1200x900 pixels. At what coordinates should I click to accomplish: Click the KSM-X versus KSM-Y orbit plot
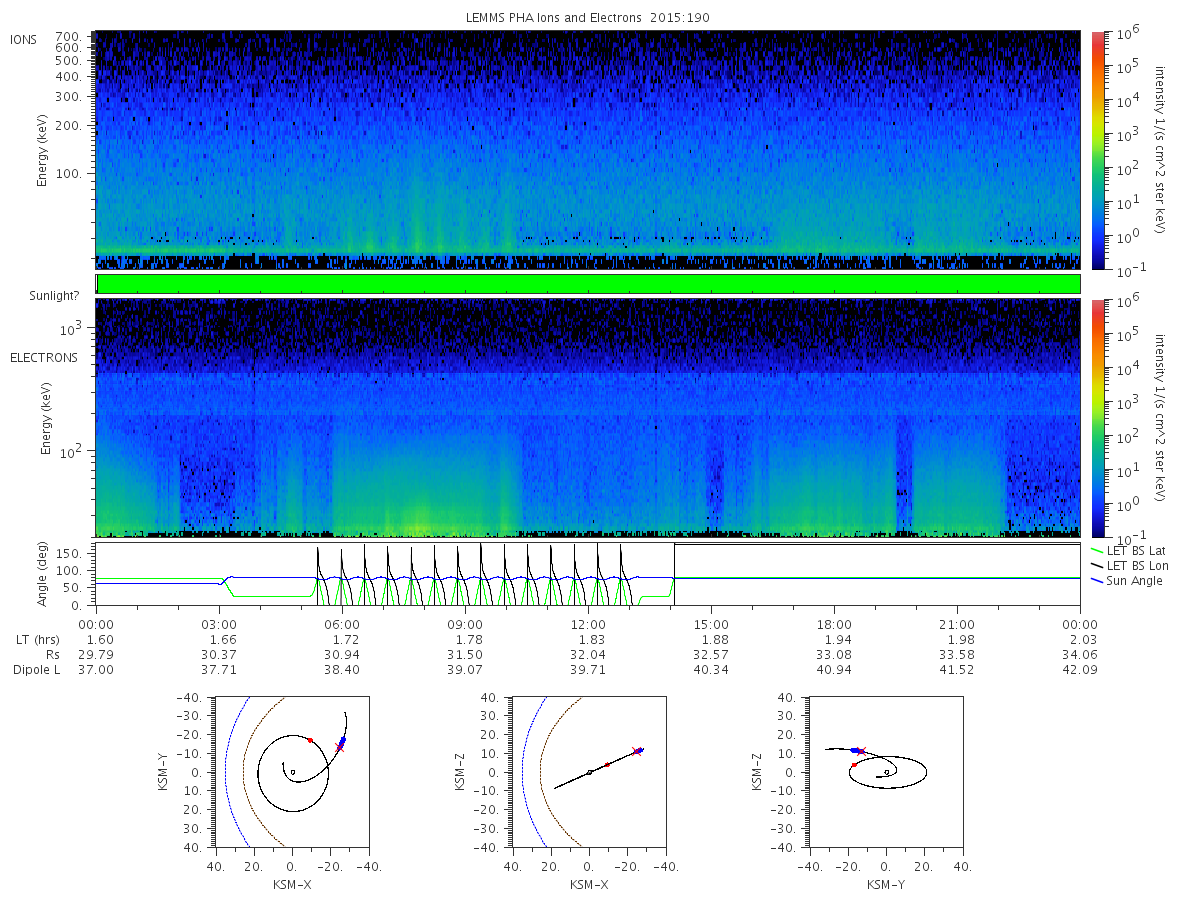[291, 772]
